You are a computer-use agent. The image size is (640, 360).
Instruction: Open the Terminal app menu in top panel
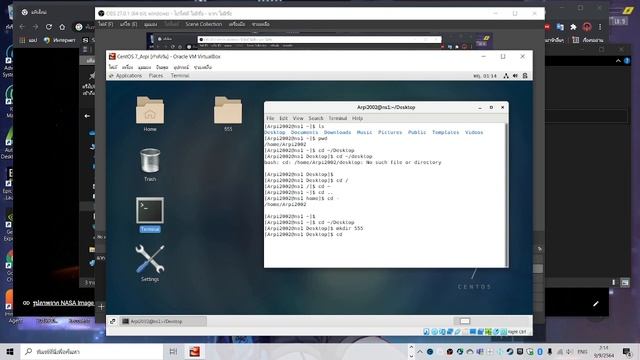180,76
